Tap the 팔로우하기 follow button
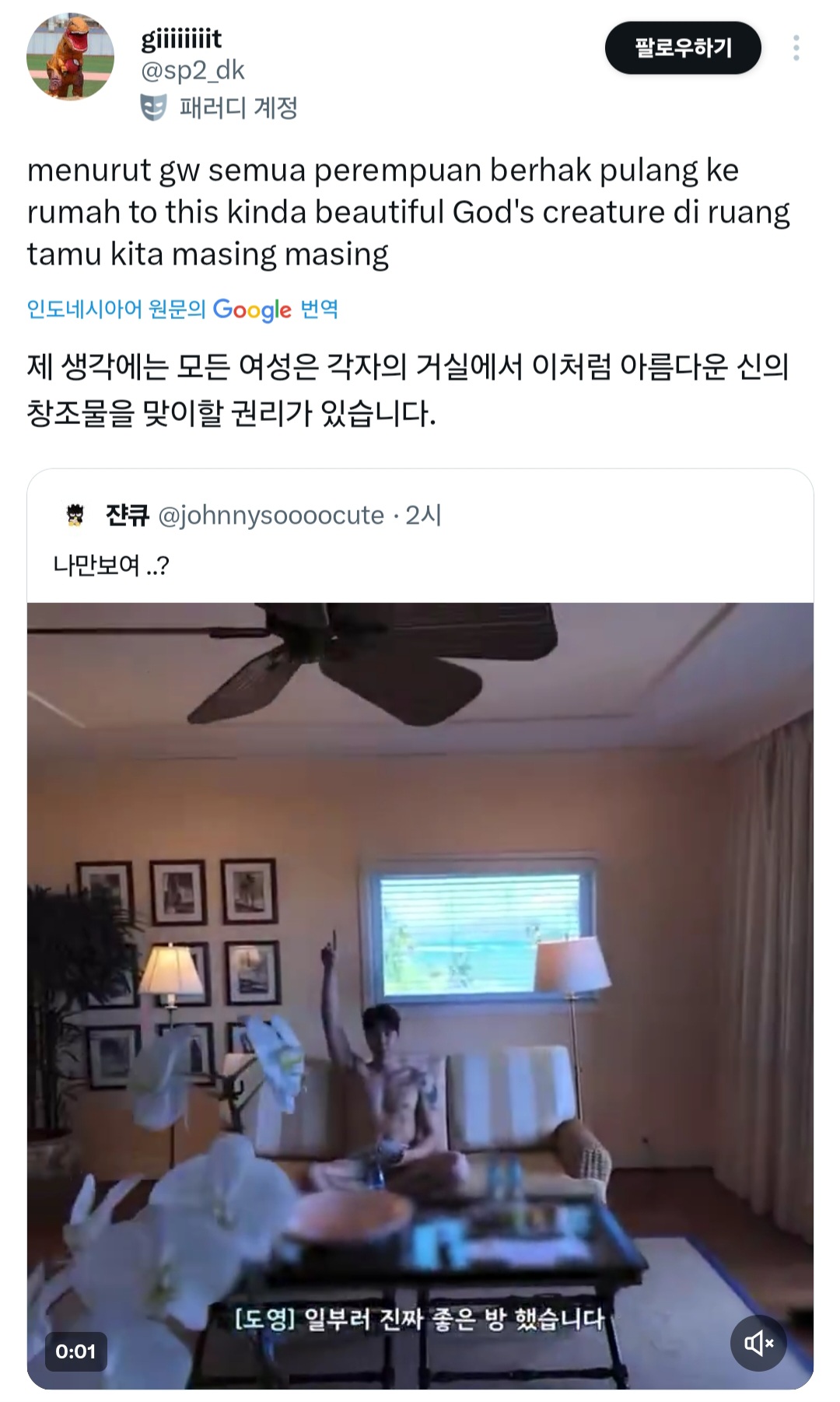 (x=683, y=48)
